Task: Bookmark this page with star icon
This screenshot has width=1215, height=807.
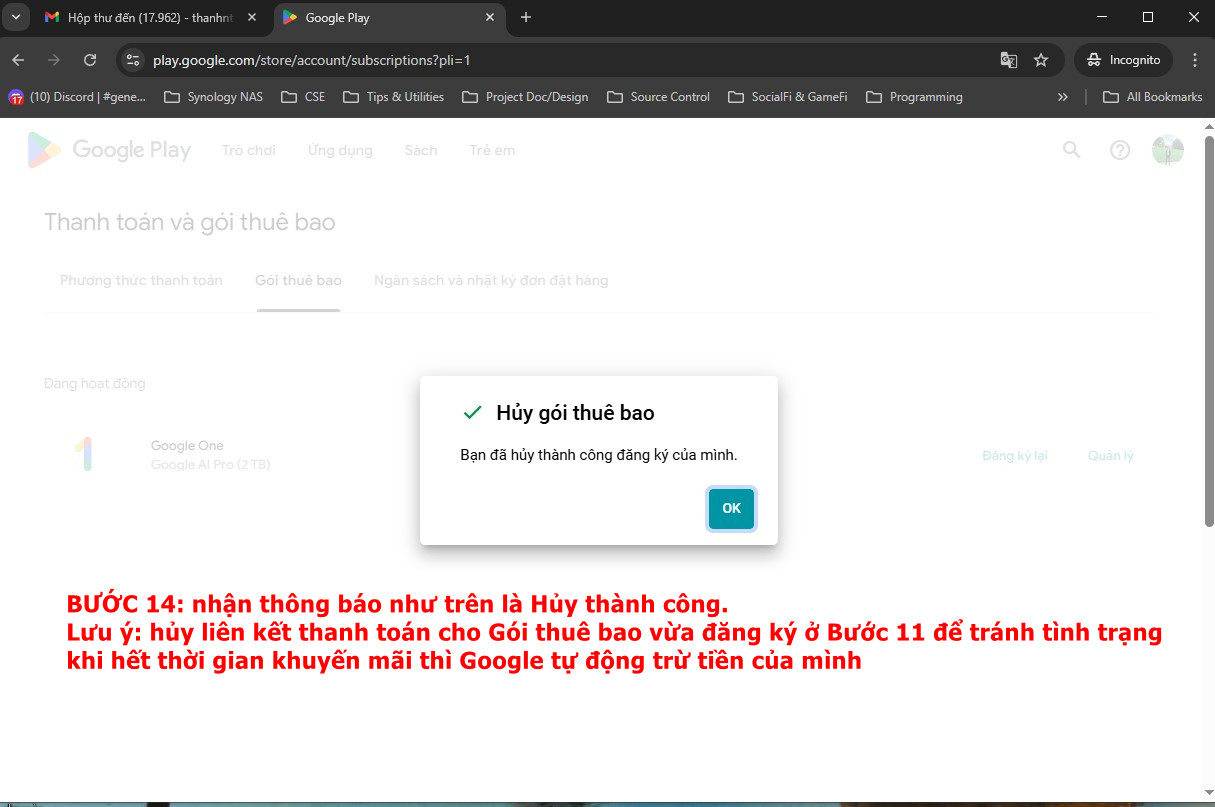Action: pyautogui.click(x=1041, y=60)
